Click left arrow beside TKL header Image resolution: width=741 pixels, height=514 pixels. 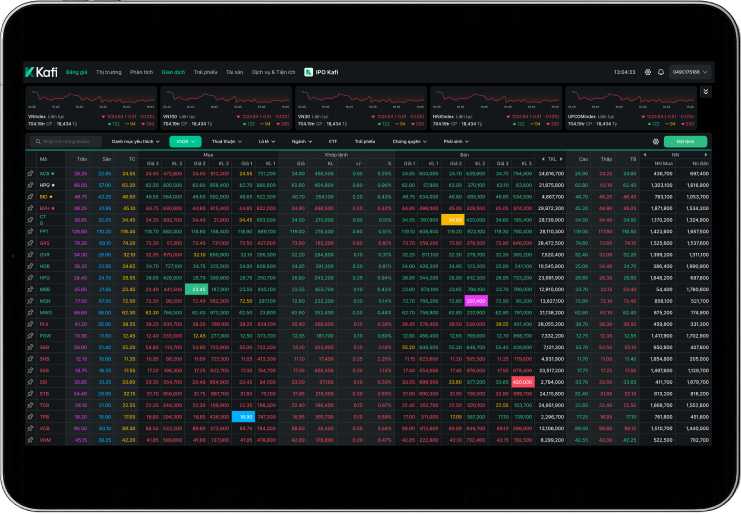(x=543, y=159)
